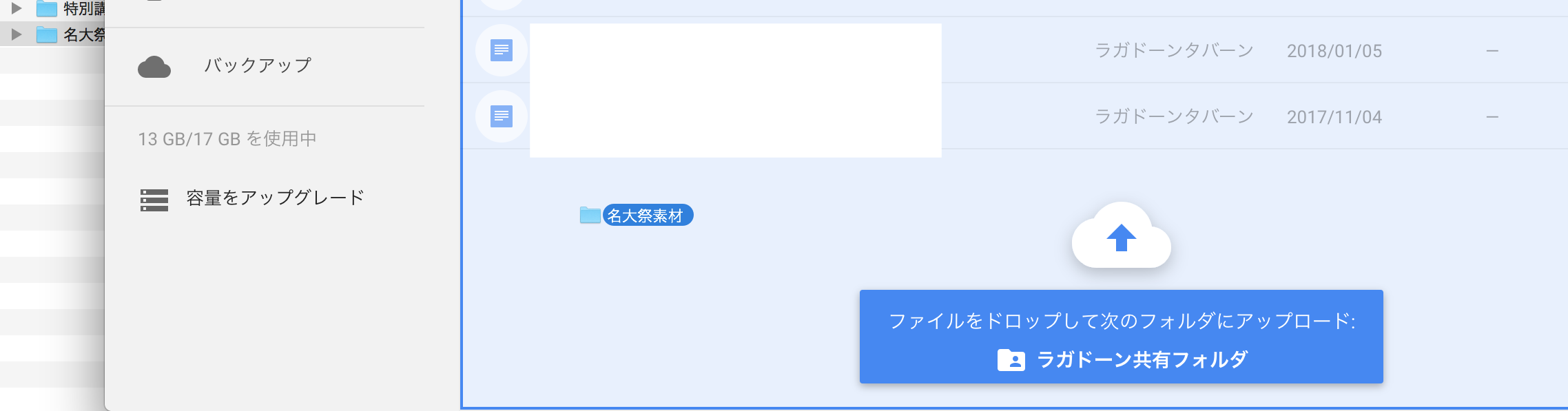Click ラガドーン共有フォルダ in the upload banner
Screen dimensions: 1568x411
coord(1142,359)
